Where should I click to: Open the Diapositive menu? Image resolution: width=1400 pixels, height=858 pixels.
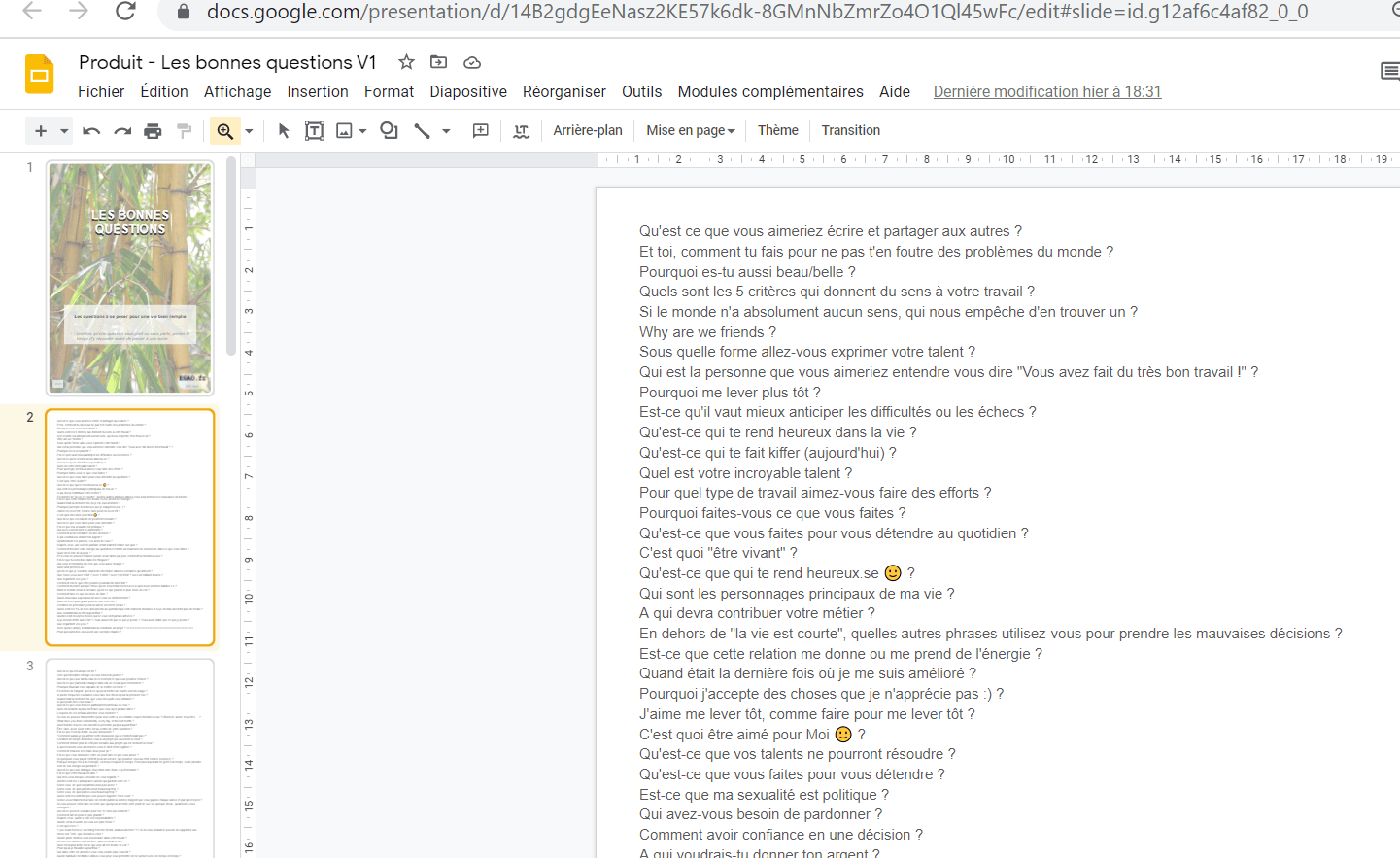[x=468, y=91]
